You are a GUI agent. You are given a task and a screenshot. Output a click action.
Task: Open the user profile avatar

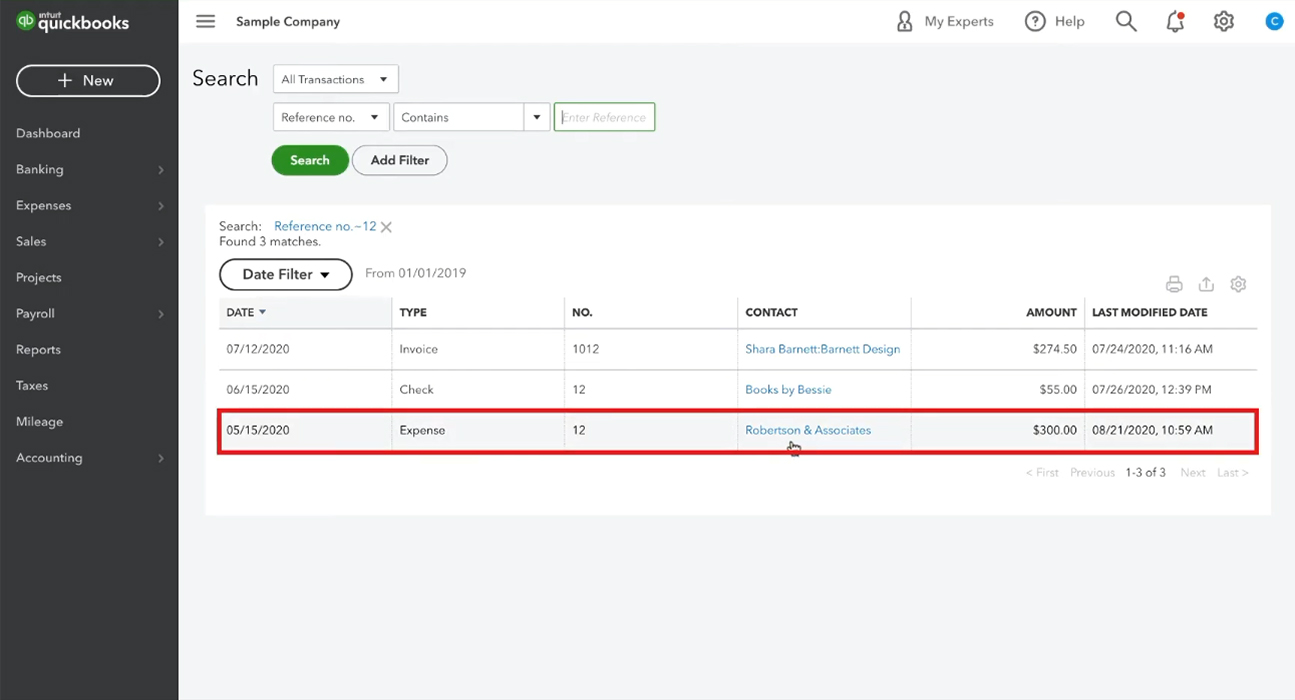[1273, 21]
